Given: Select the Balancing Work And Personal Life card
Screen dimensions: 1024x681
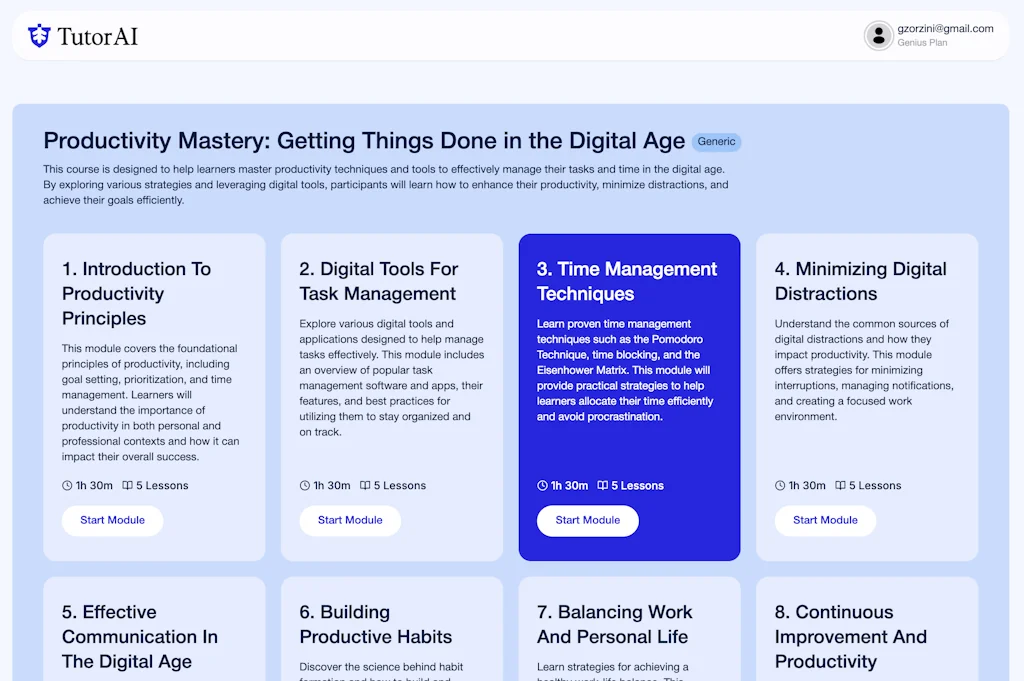Looking at the screenshot, I should [x=630, y=628].
